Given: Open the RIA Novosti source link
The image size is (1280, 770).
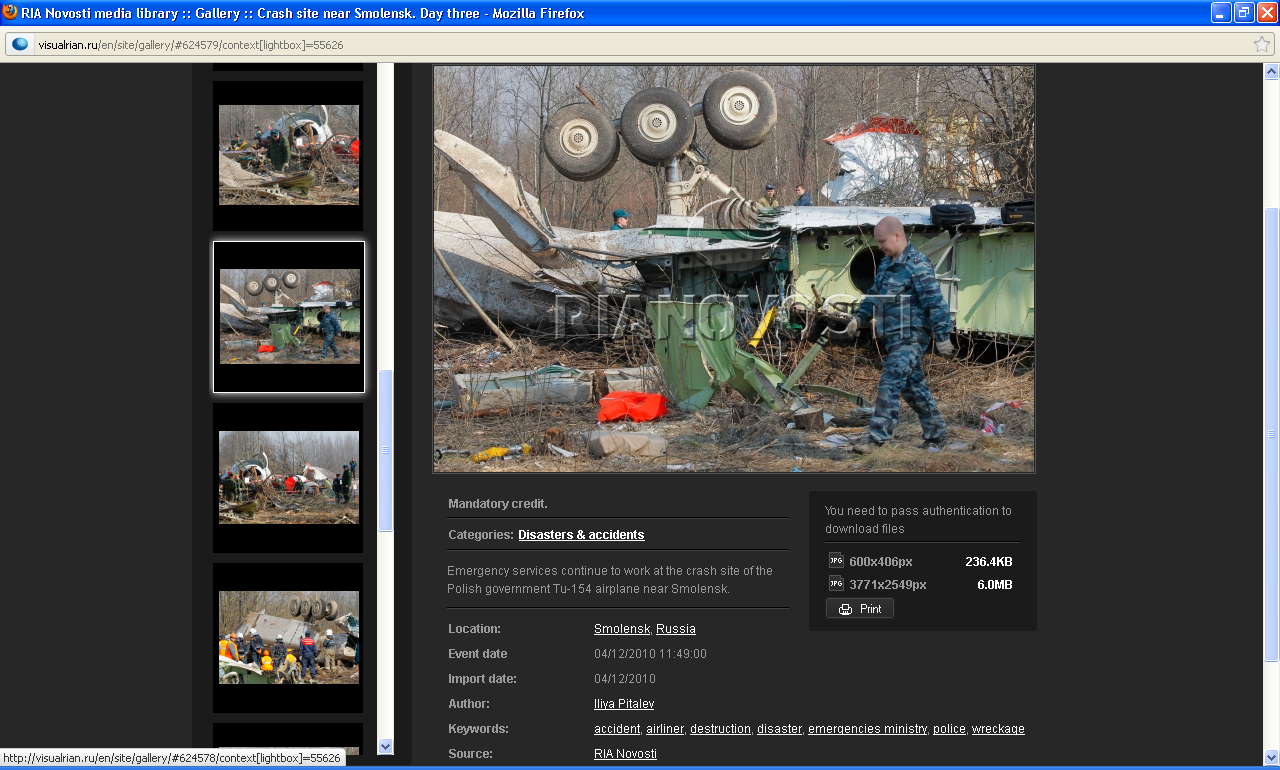Looking at the screenshot, I should coord(625,754).
